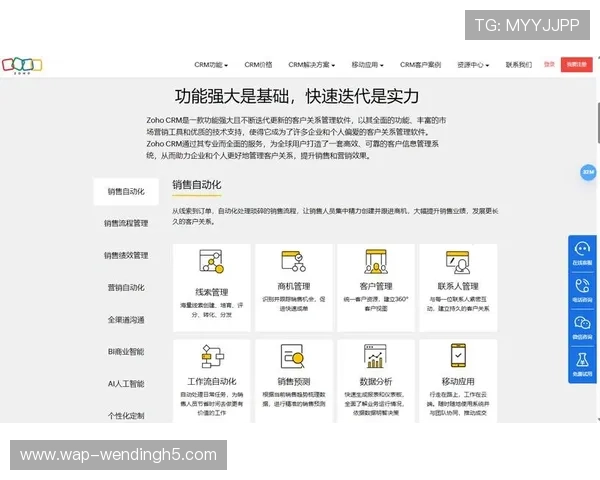
Task: Click the red 免费注册 register button
Action: coord(577,64)
